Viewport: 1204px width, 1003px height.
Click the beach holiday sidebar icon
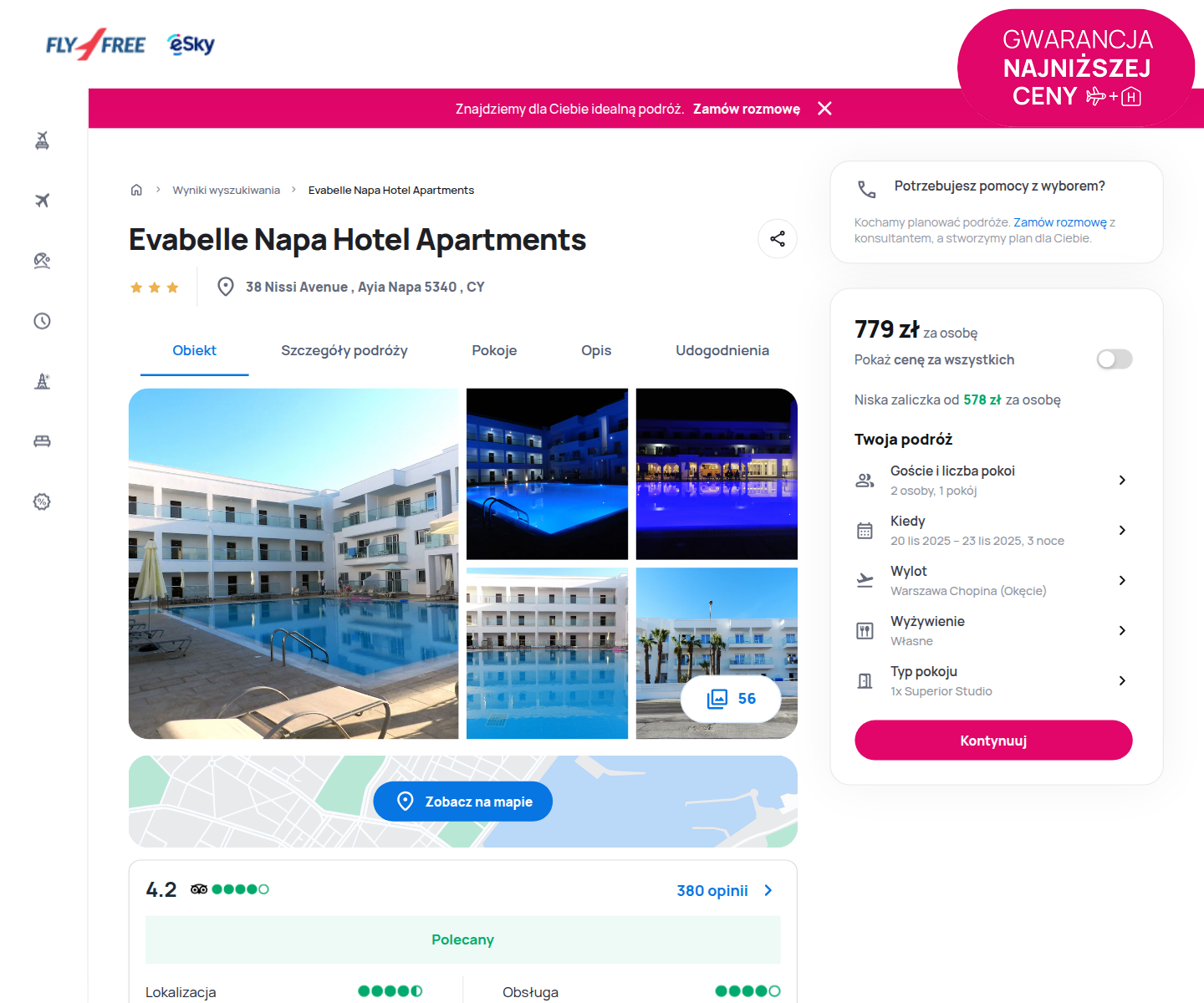point(43,261)
